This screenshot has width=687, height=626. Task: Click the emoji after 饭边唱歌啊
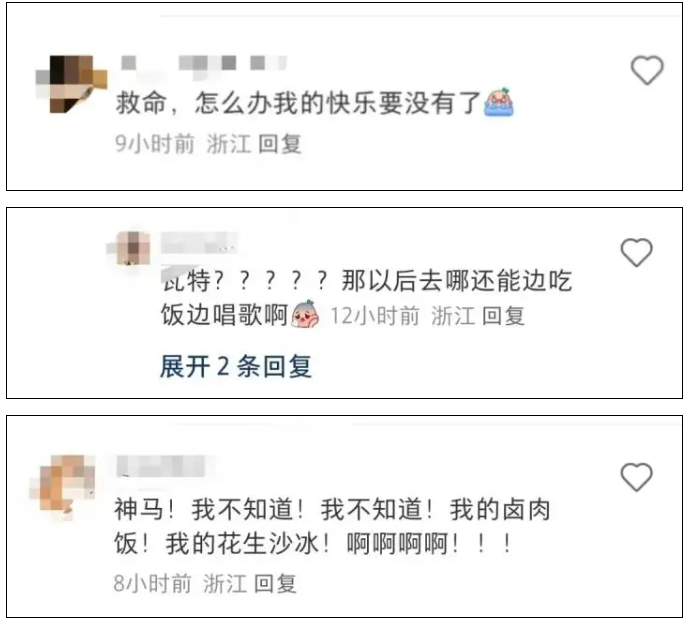[x=305, y=314]
